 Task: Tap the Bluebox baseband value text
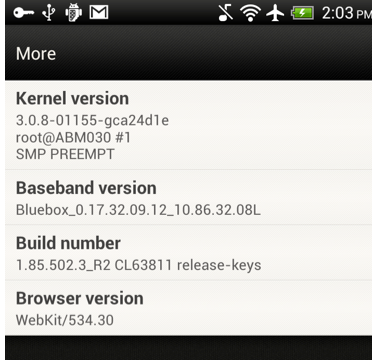[x=138, y=210]
